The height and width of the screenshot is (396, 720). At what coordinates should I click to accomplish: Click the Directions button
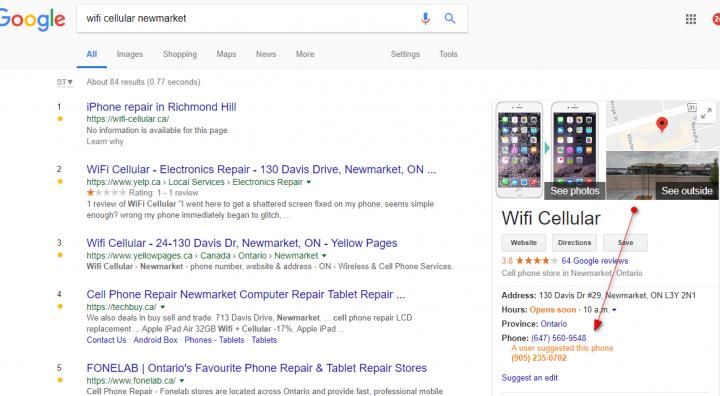(574, 243)
